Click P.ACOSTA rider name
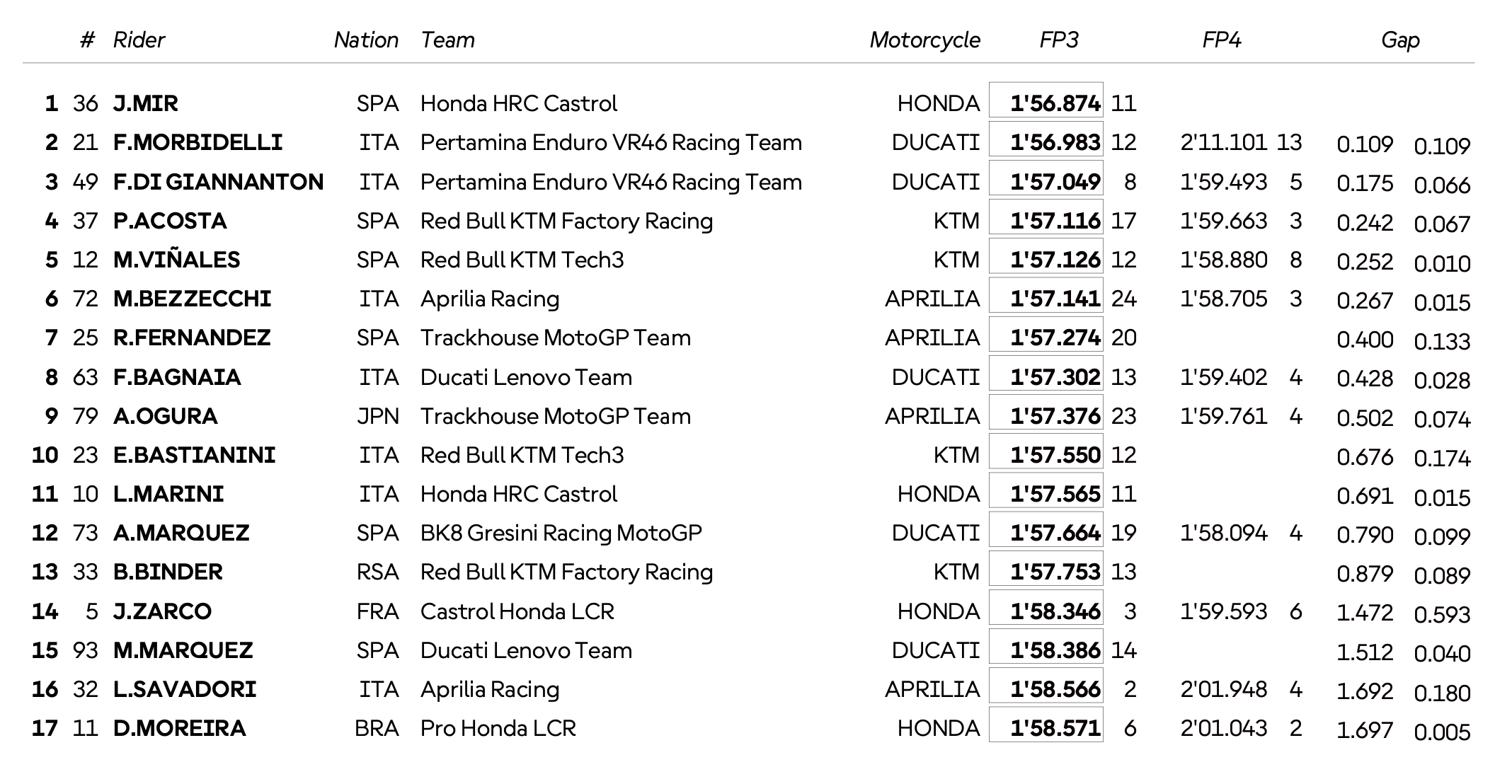Image resolution: width=1512 pixels, height=784 pixels. pos(170,221)
